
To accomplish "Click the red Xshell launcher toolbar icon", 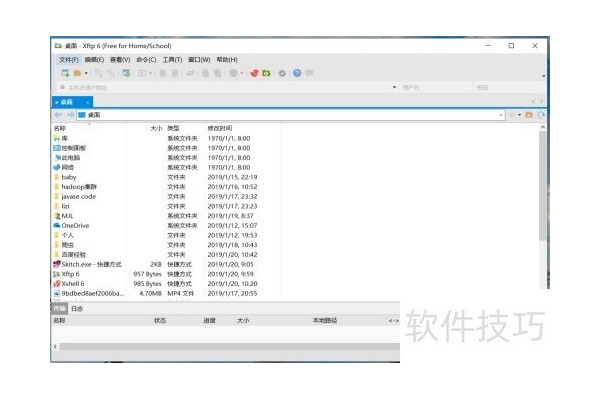I will point(254,73).
